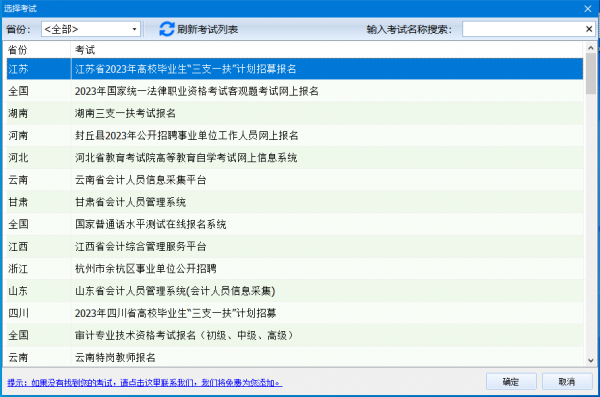
Task: Click the 取消 cancel button
Action: 567,381
